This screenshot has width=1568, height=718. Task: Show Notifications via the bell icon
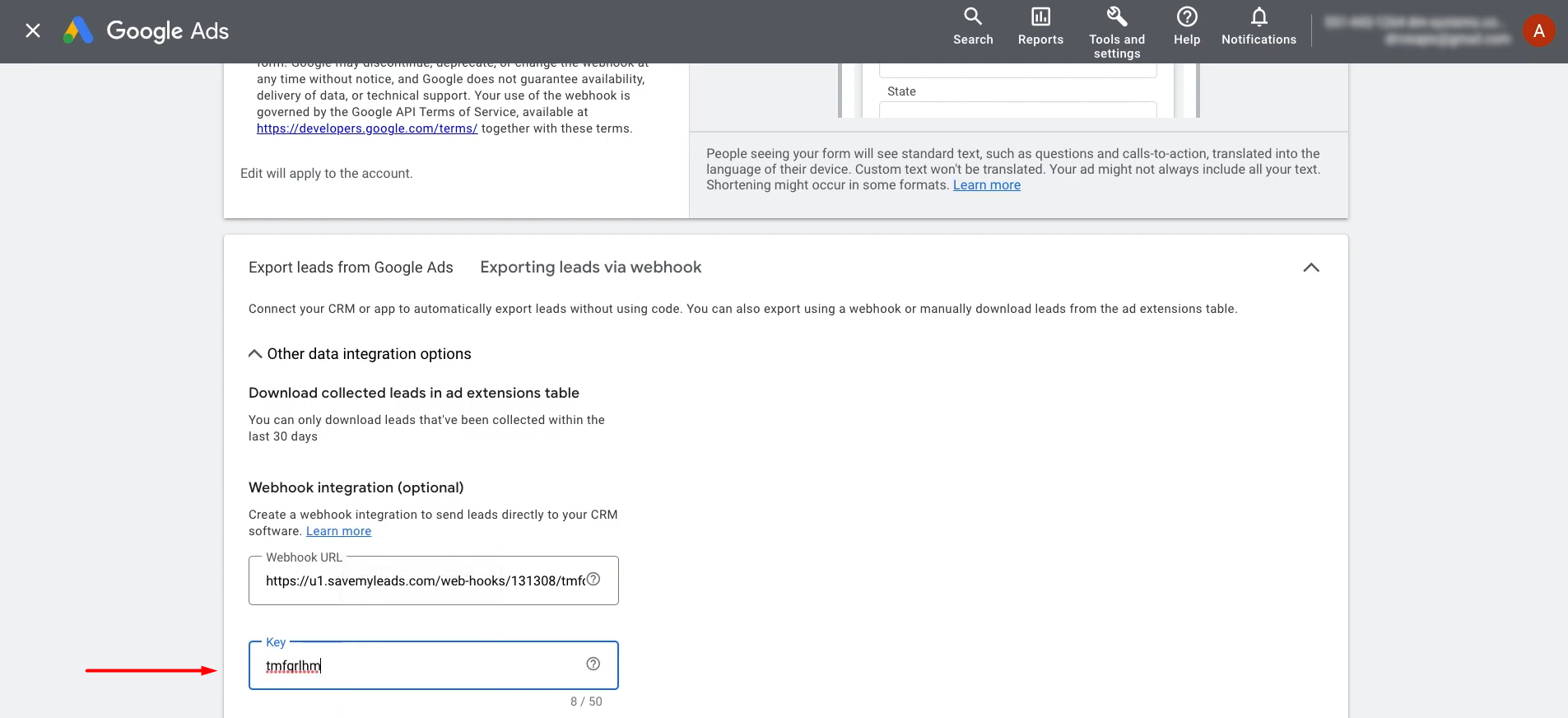pyautogui.click(x=1259, y=27)
